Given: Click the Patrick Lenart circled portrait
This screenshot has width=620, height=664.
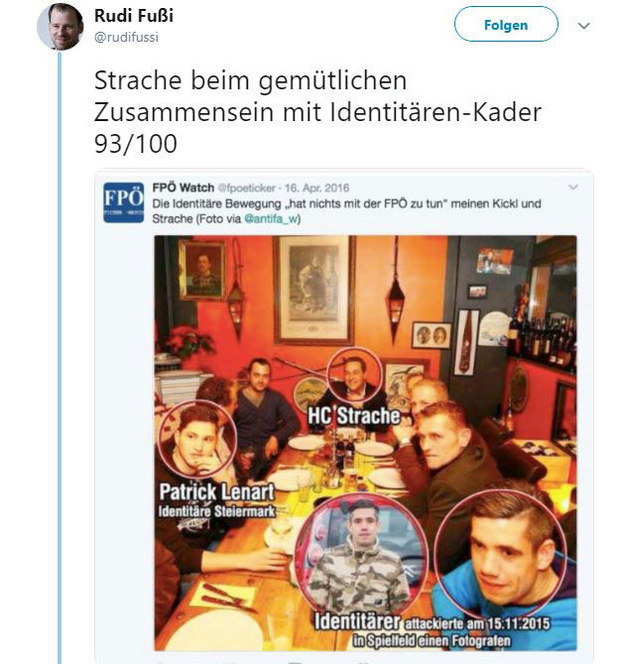Looking at the screenshot, I should point(197,440).
